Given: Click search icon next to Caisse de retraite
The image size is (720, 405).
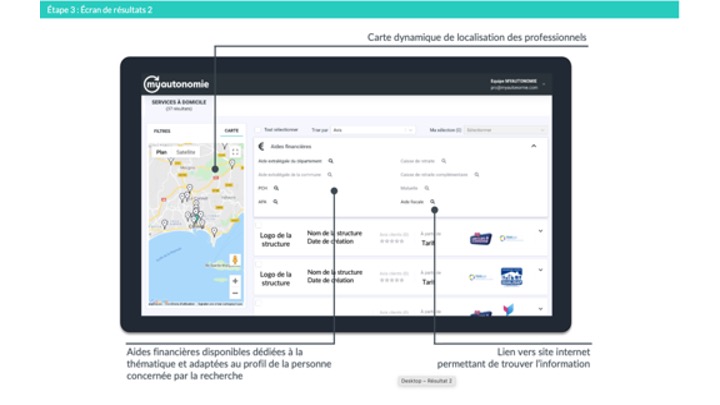Looking at the screenshot, I should (443, 160).
